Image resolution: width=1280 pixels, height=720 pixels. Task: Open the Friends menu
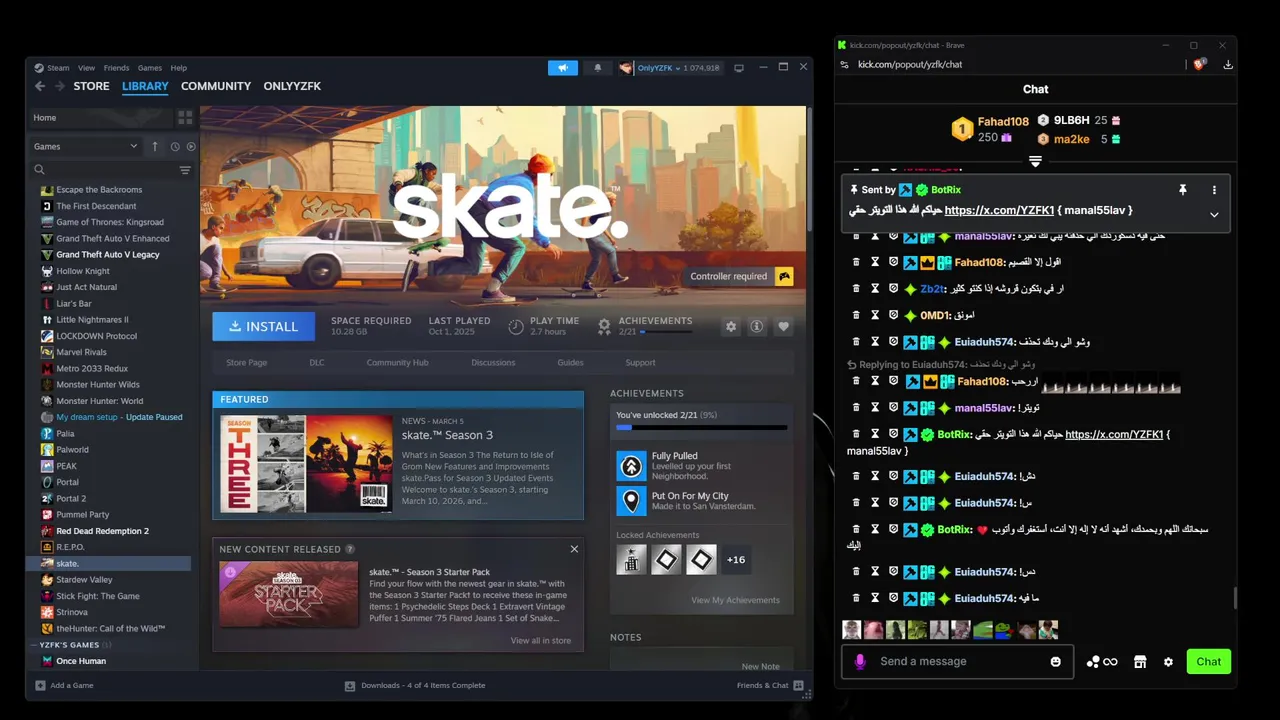pos(117,68)
